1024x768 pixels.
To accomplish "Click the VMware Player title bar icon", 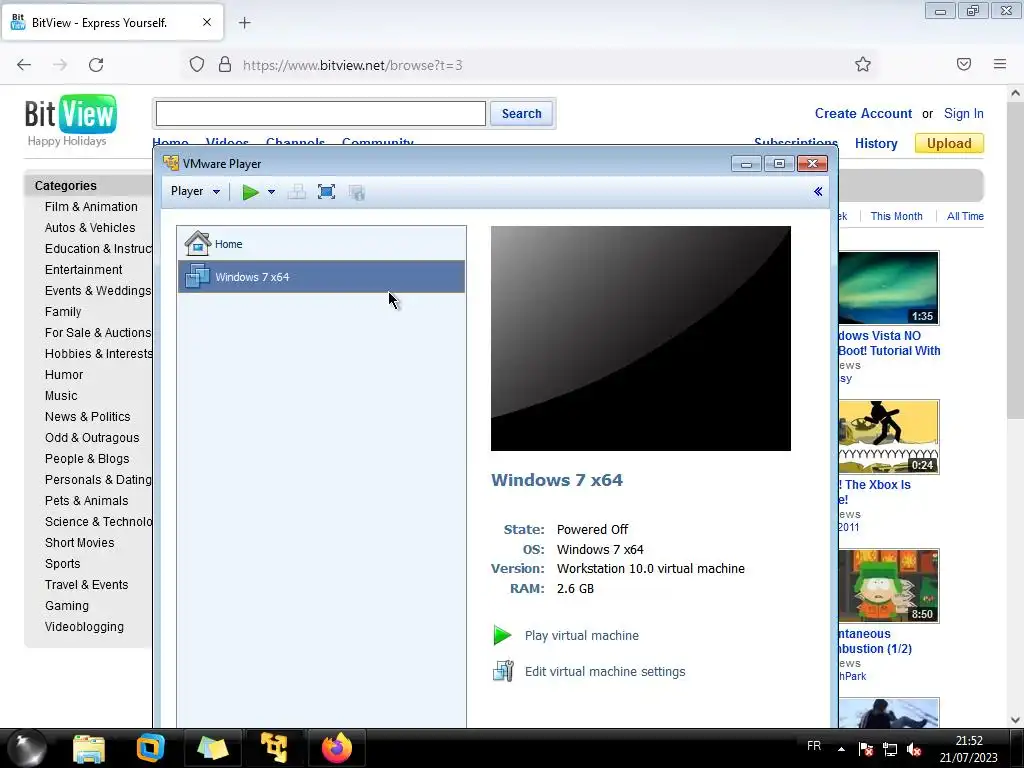I will pos(171,163).
